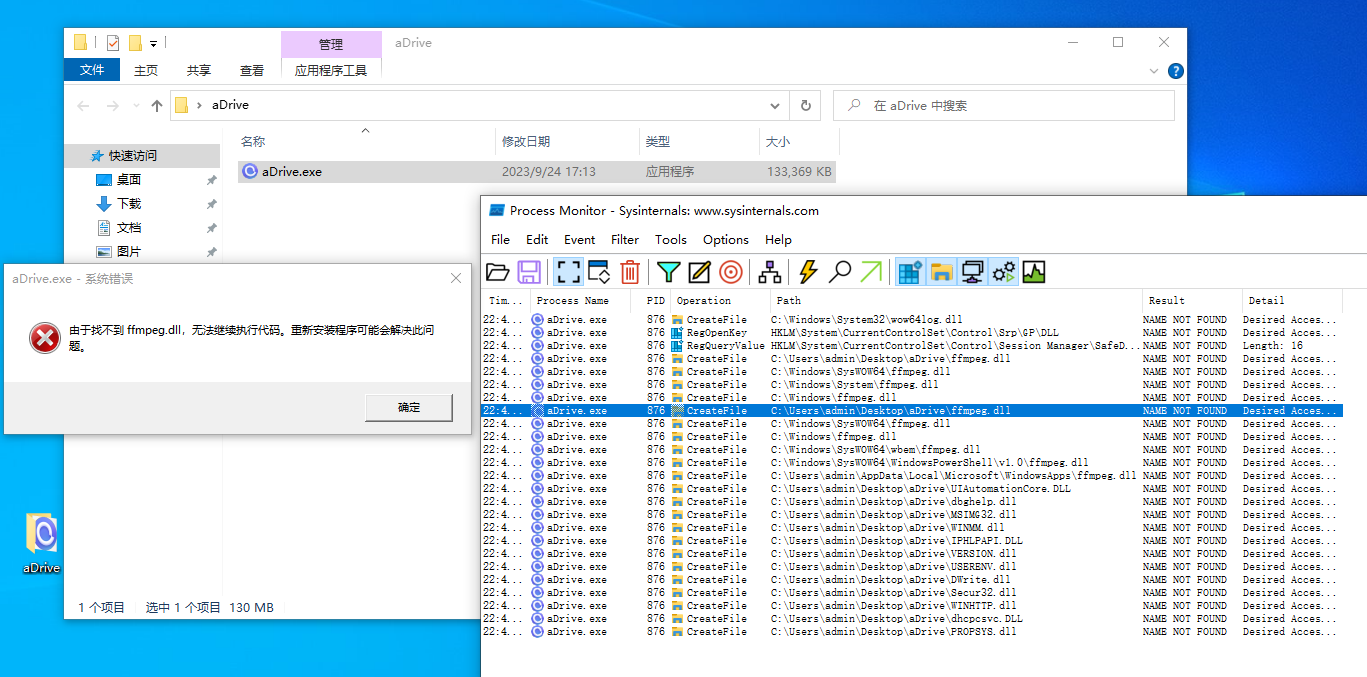The image size is (1367, 677).
Task: Click the 在 aDrive 中搜索 search box
Action: 1004,105
